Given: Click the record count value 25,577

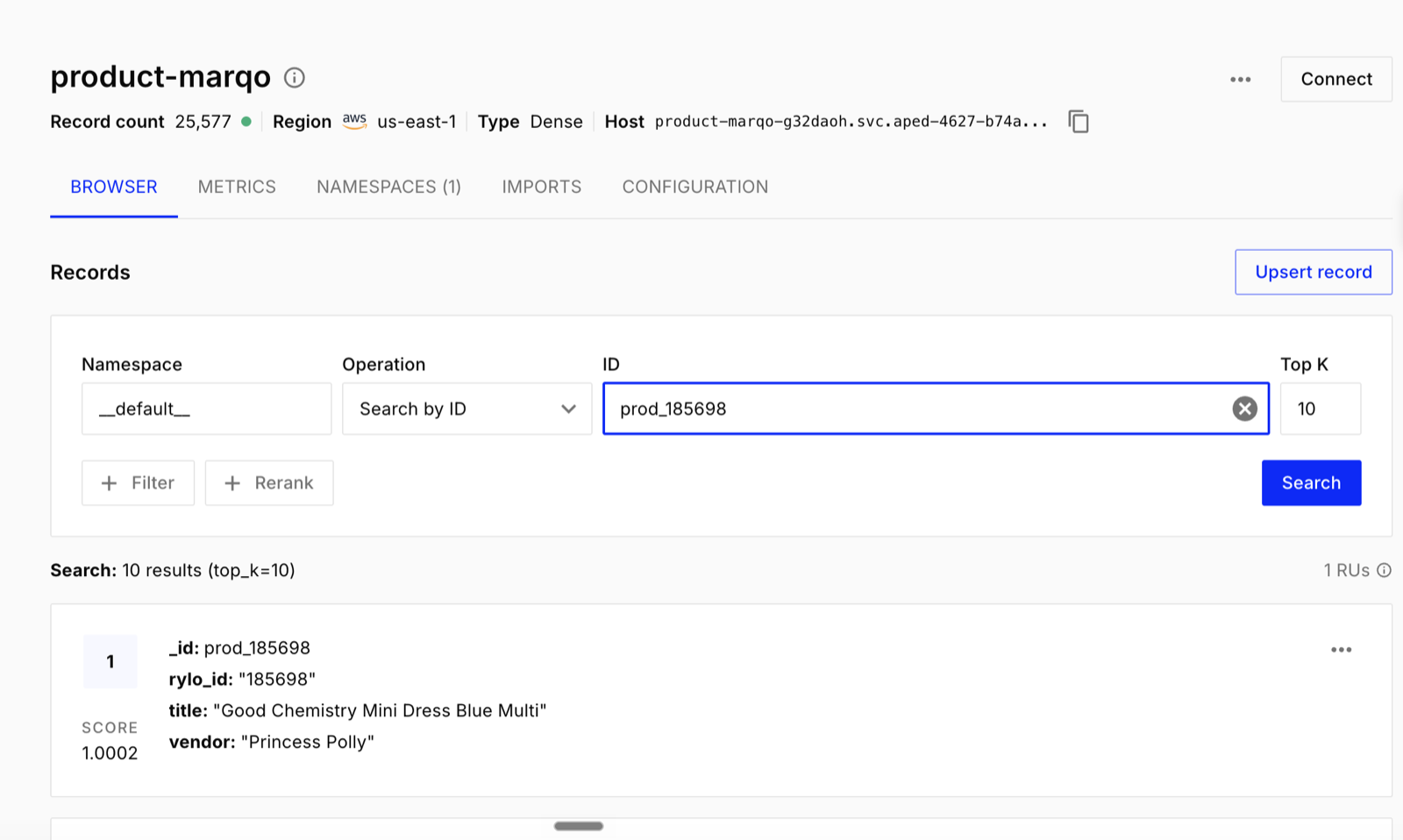Looking at the screenshot, I should 203,122.
